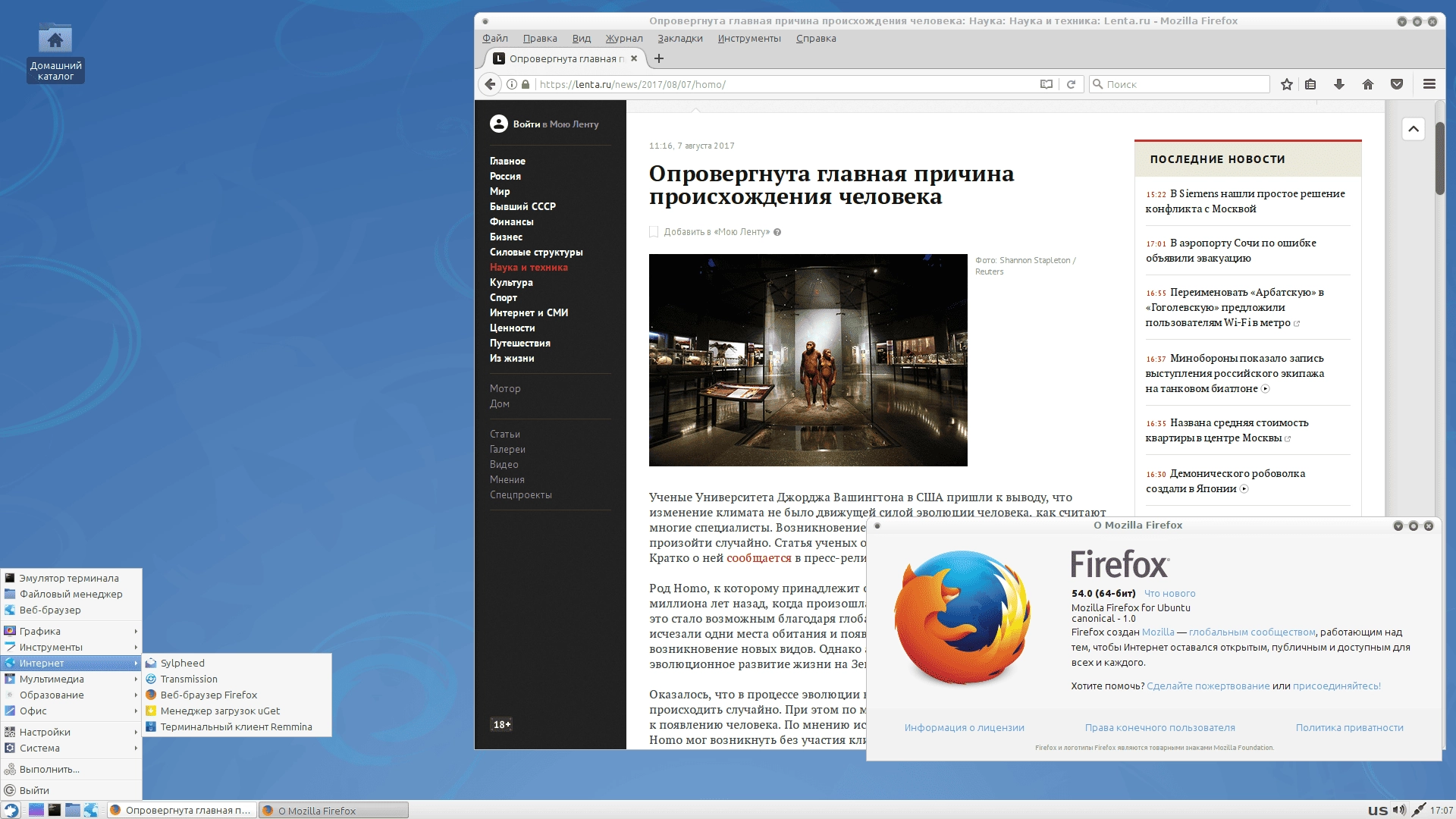The height and width of the screenshot is (819, 1456).
Task: Show desktop icon in taskbar panel
Action: coord(36,810)
